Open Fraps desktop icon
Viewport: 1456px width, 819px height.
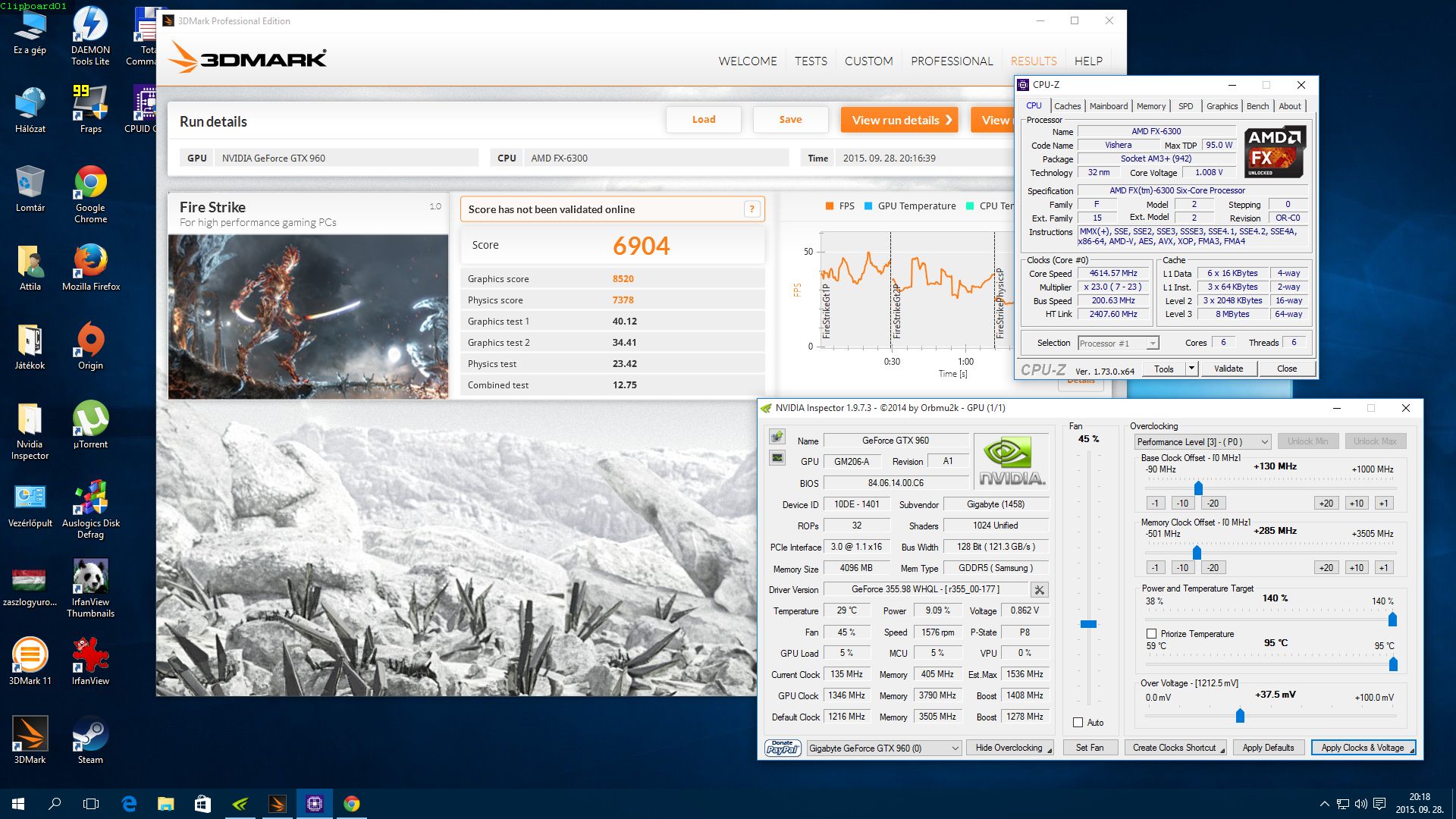click(x=90, y=108)
